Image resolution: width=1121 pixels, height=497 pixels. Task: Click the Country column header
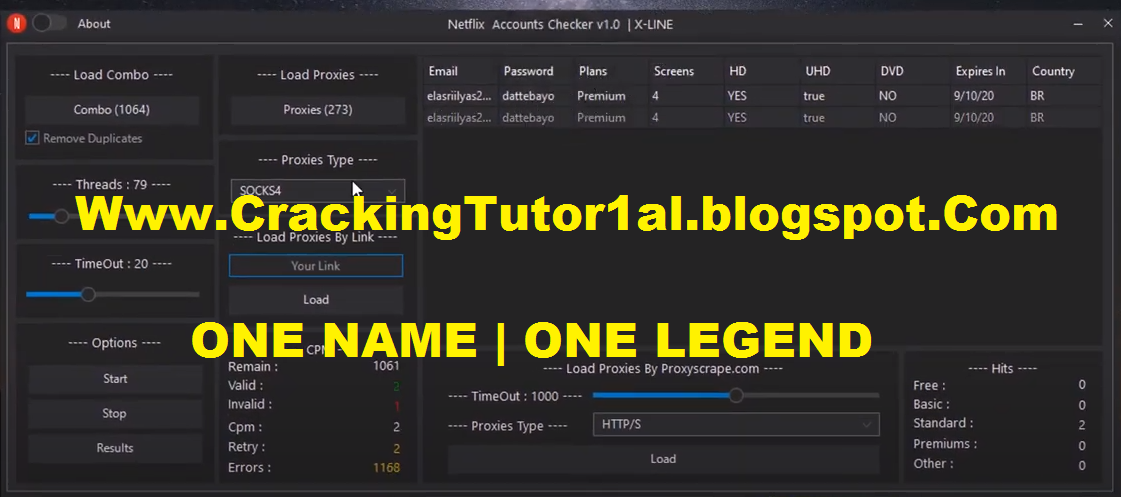click(x=1052, y=72)
